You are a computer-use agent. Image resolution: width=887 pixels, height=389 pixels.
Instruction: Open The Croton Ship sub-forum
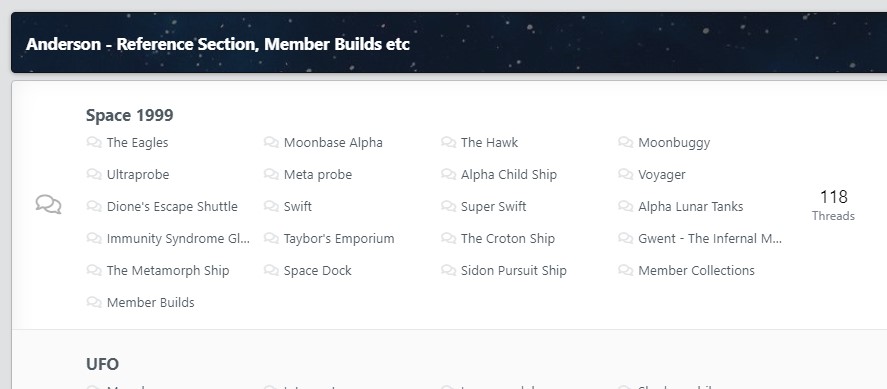508,239
